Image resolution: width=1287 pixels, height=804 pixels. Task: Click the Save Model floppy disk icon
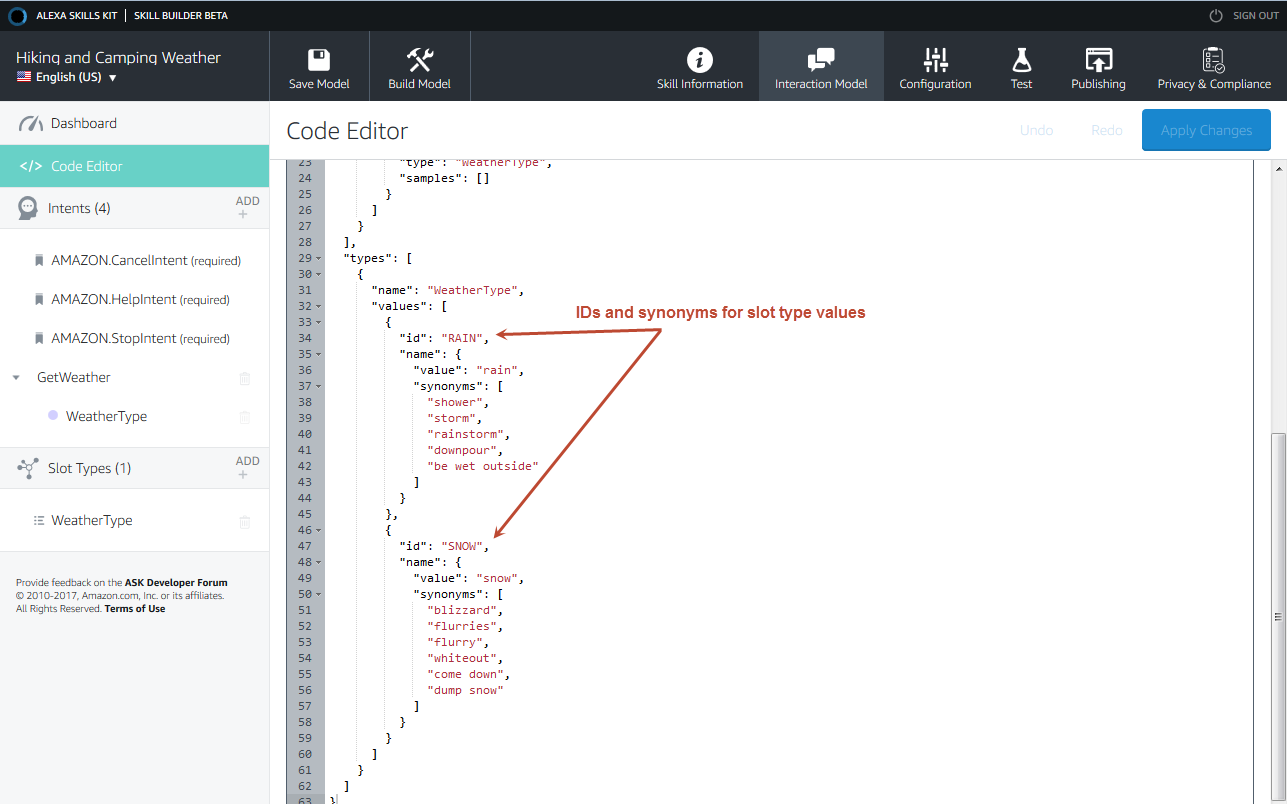(x=319, y=59)
